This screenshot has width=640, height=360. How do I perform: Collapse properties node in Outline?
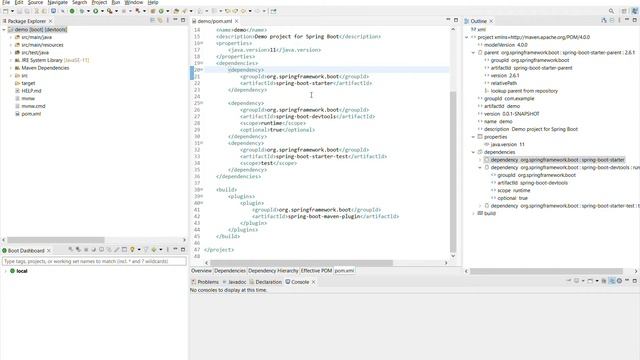coord(473,137)
